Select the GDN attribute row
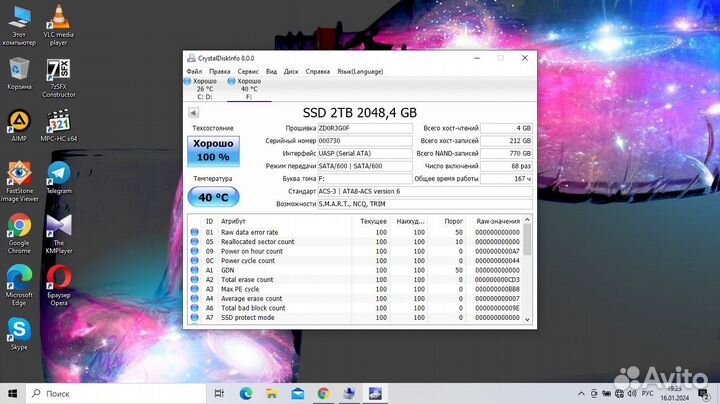 tap(356, 270)
